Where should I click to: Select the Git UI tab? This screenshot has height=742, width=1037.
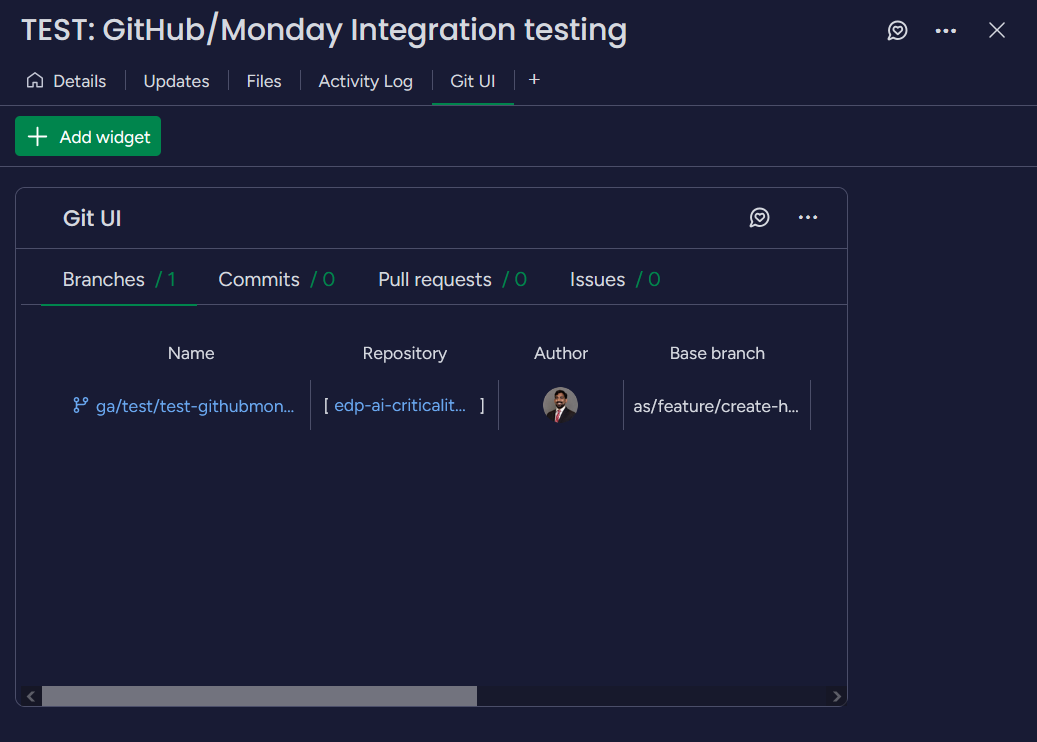point(473,81)
